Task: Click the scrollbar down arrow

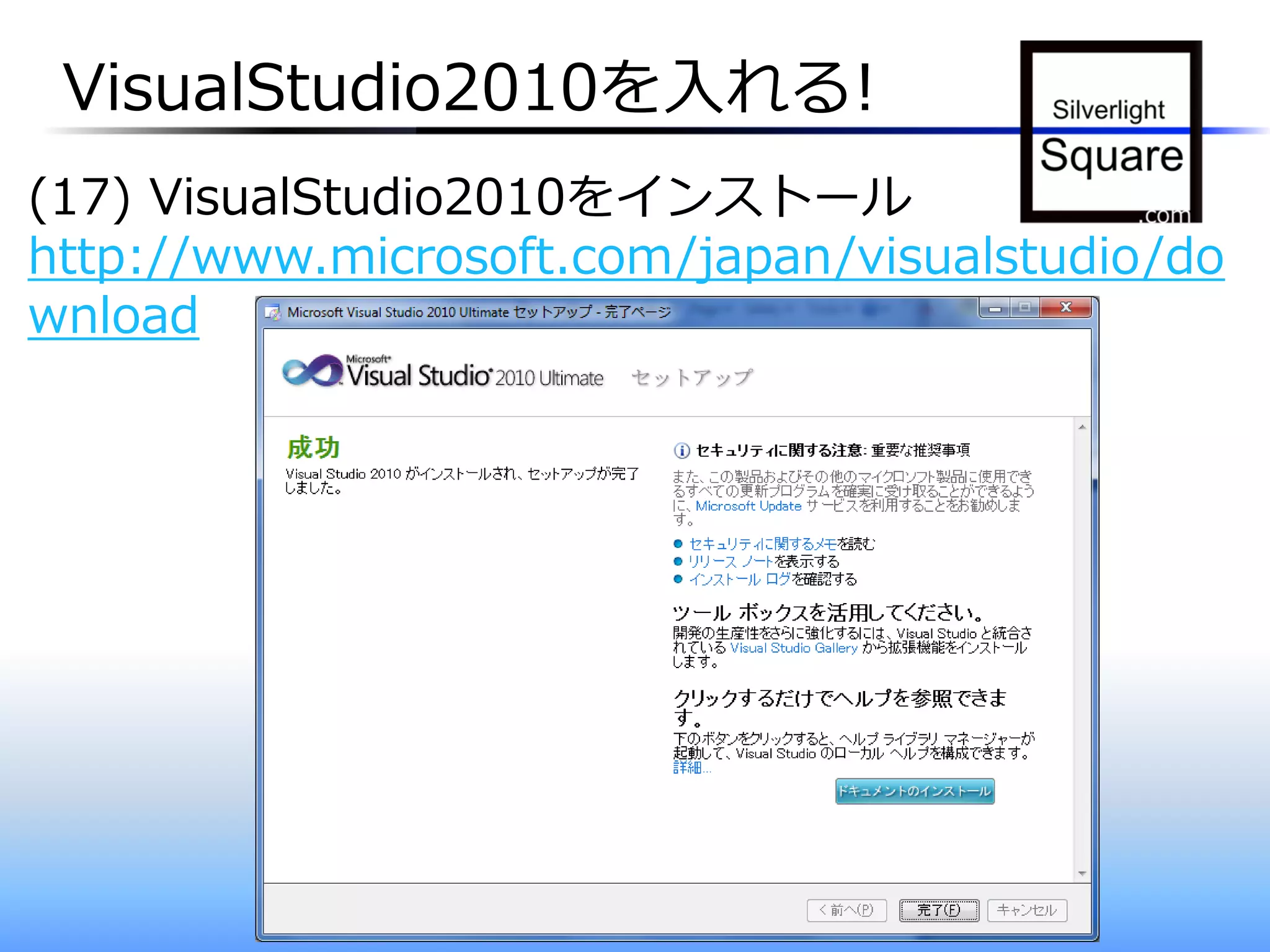Action: [1082, 873]
